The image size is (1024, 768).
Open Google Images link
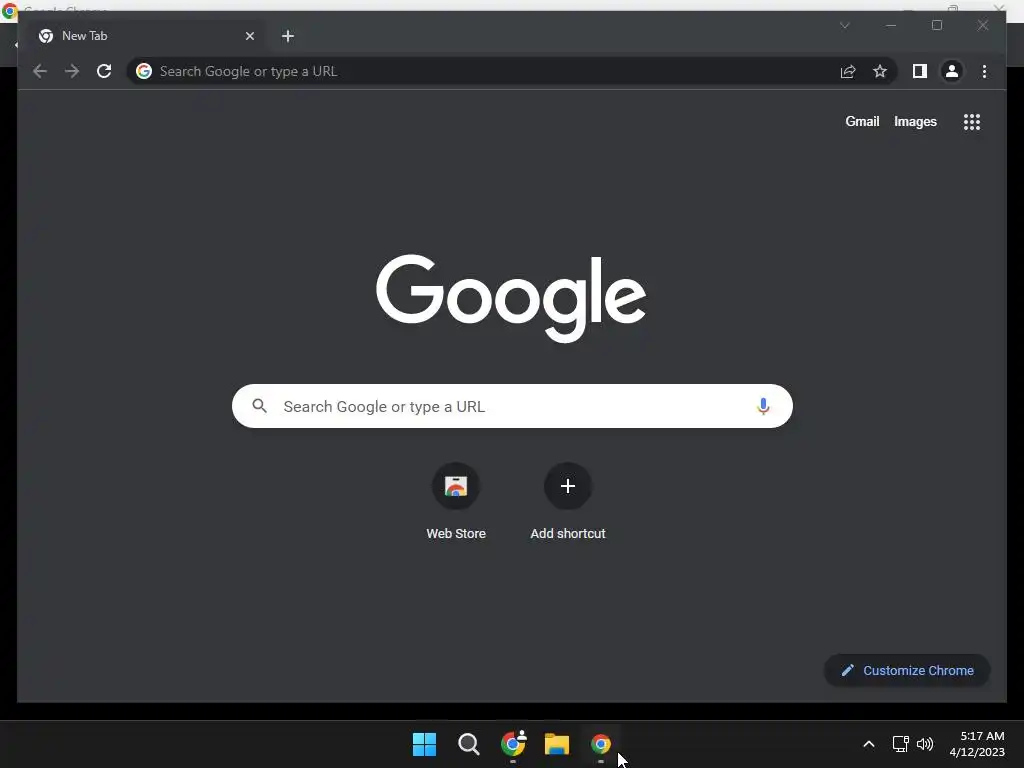coord(915,121)
